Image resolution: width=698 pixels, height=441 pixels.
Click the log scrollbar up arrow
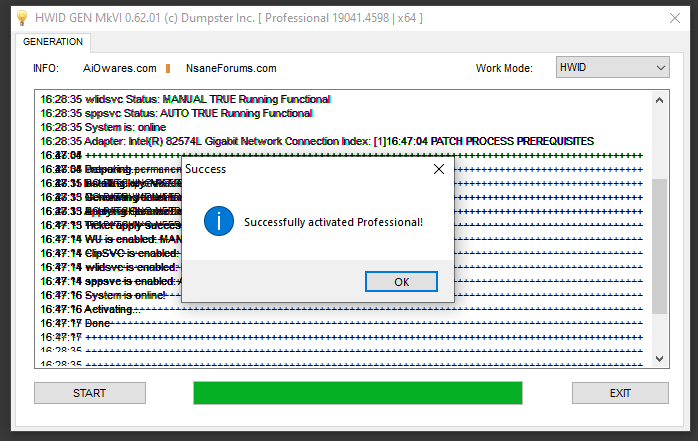(660, 100)
